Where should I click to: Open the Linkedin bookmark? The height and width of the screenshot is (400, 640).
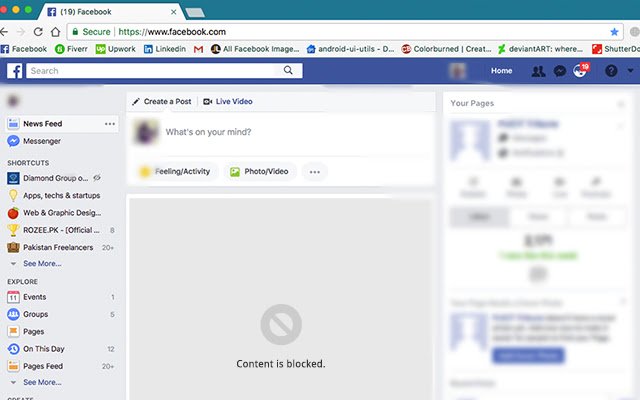[x=165, y=49]
